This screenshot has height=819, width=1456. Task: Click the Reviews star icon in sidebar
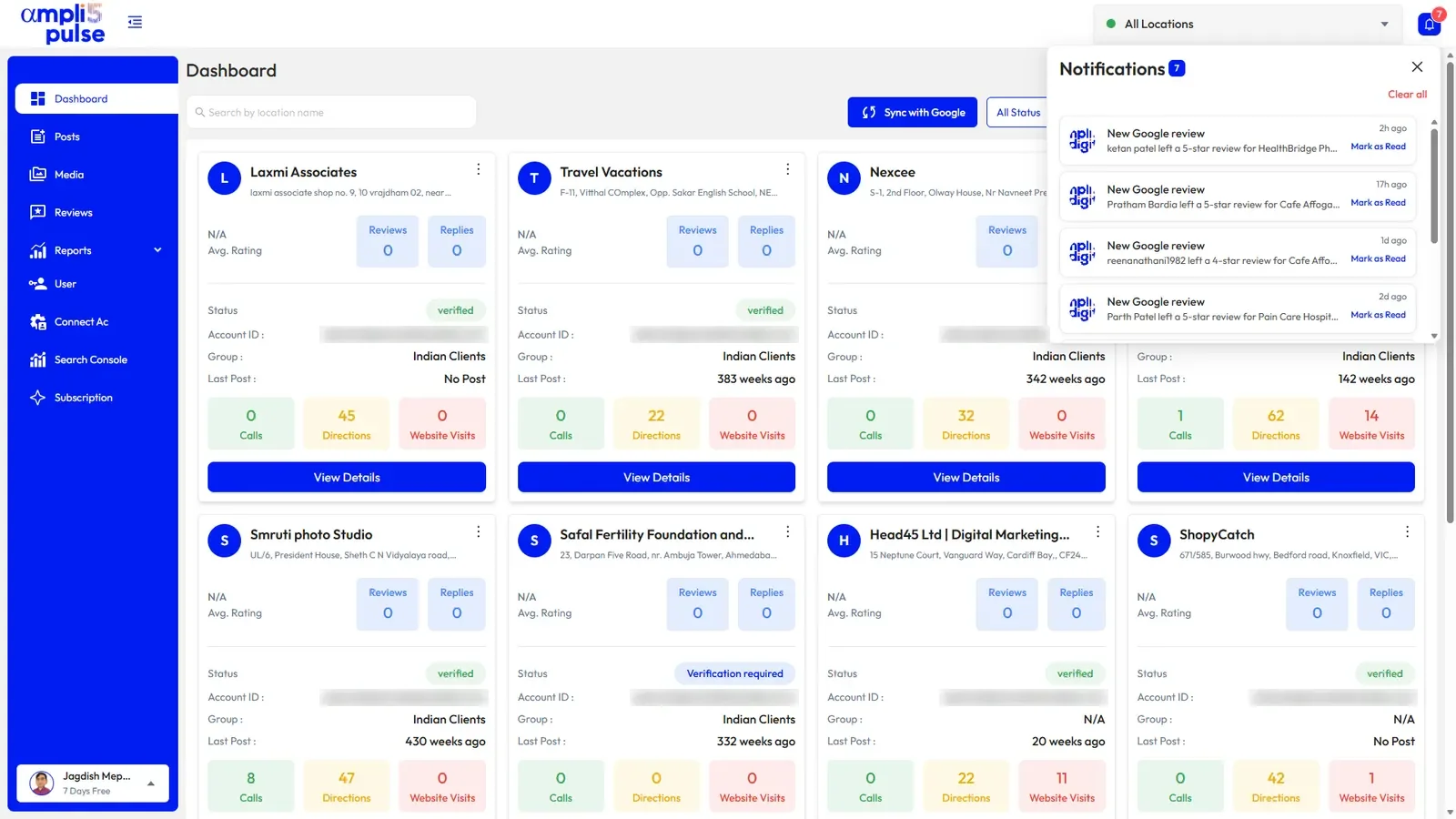pyautogui.click(x=37, y=212)
